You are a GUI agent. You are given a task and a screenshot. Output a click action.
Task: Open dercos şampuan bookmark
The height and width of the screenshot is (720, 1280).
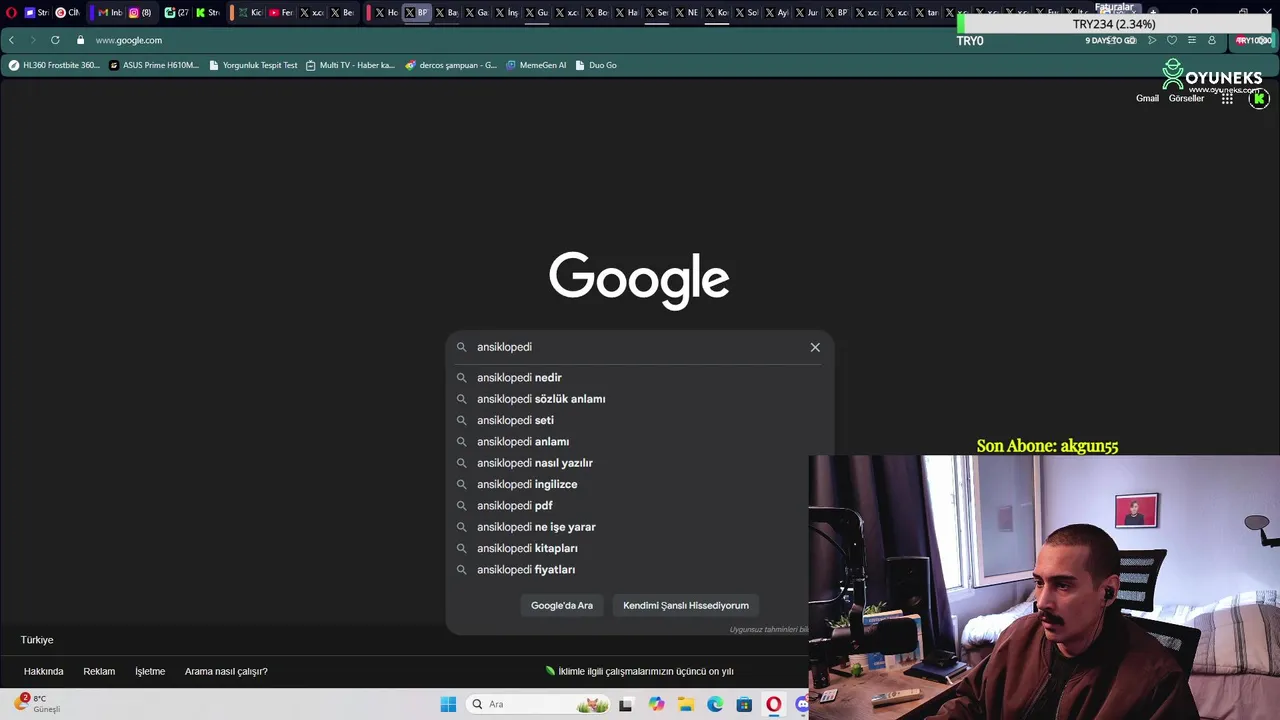coord(451,65)
